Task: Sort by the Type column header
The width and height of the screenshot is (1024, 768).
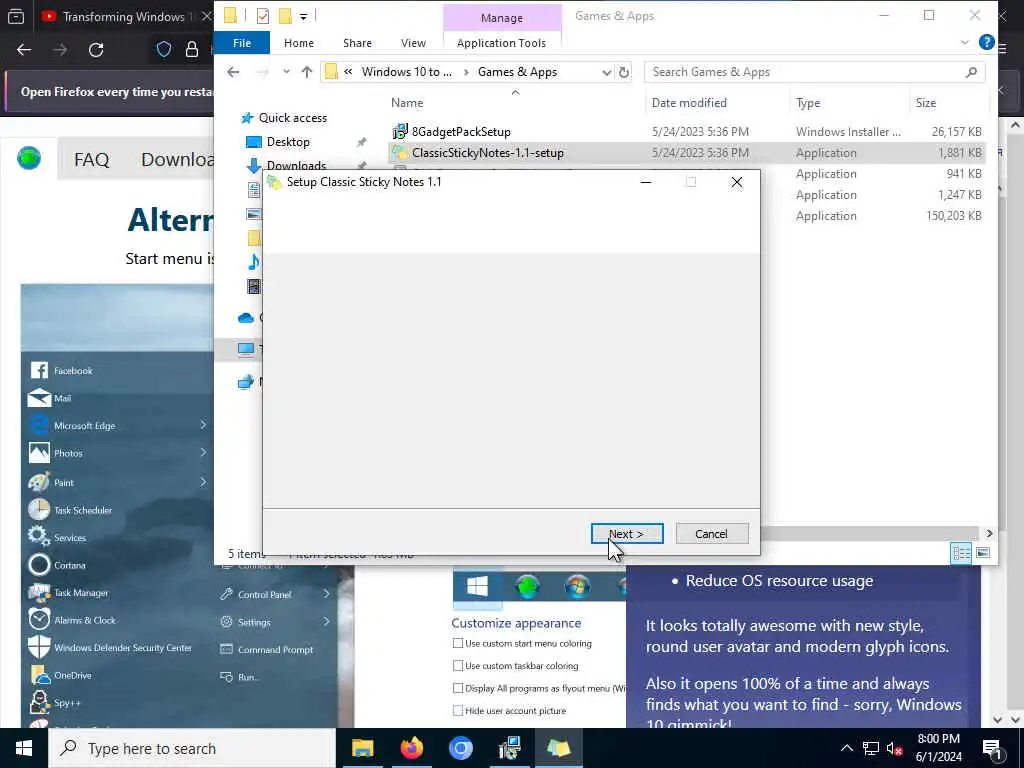Action: click(808, 103)
